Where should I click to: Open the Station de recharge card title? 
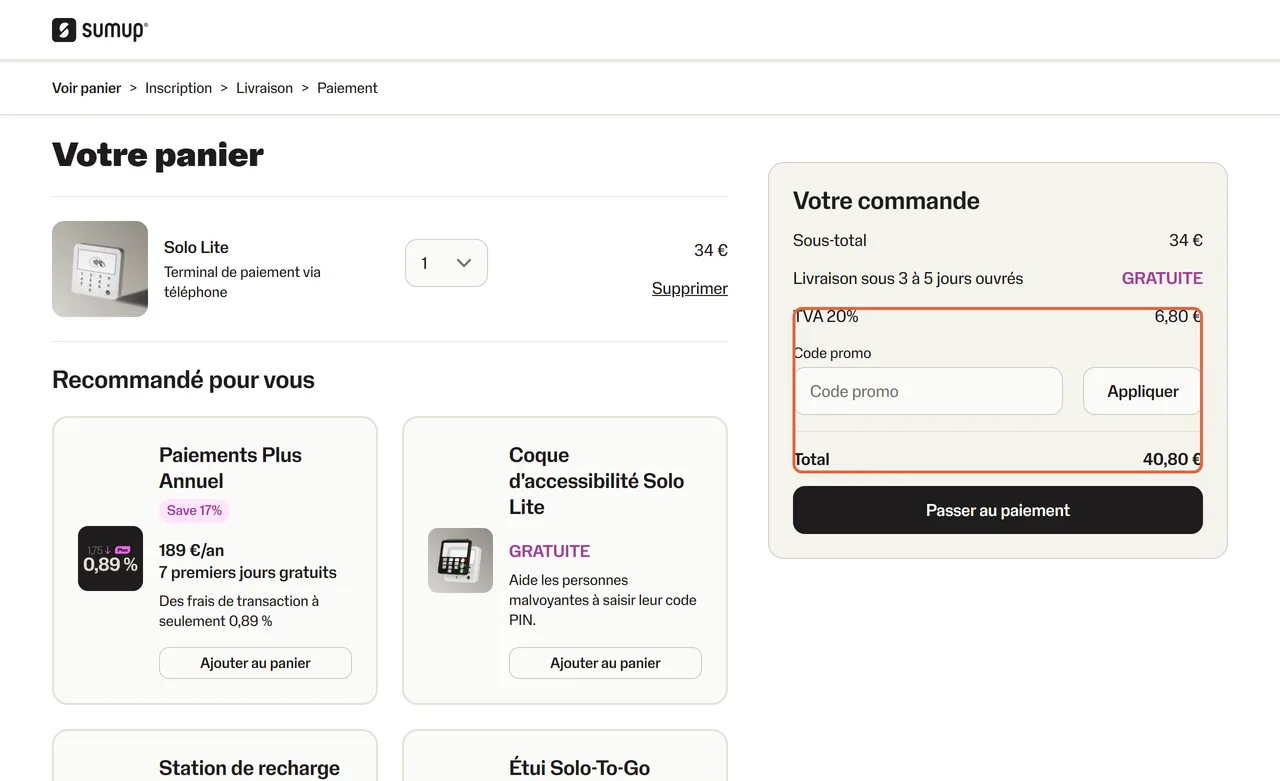(249, 768)
